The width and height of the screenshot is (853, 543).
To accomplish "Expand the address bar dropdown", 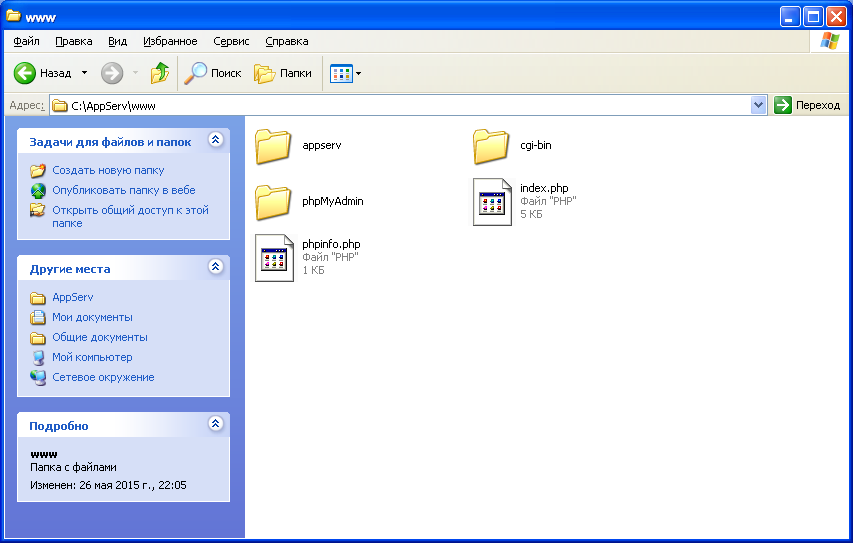I will click(758, 105).
